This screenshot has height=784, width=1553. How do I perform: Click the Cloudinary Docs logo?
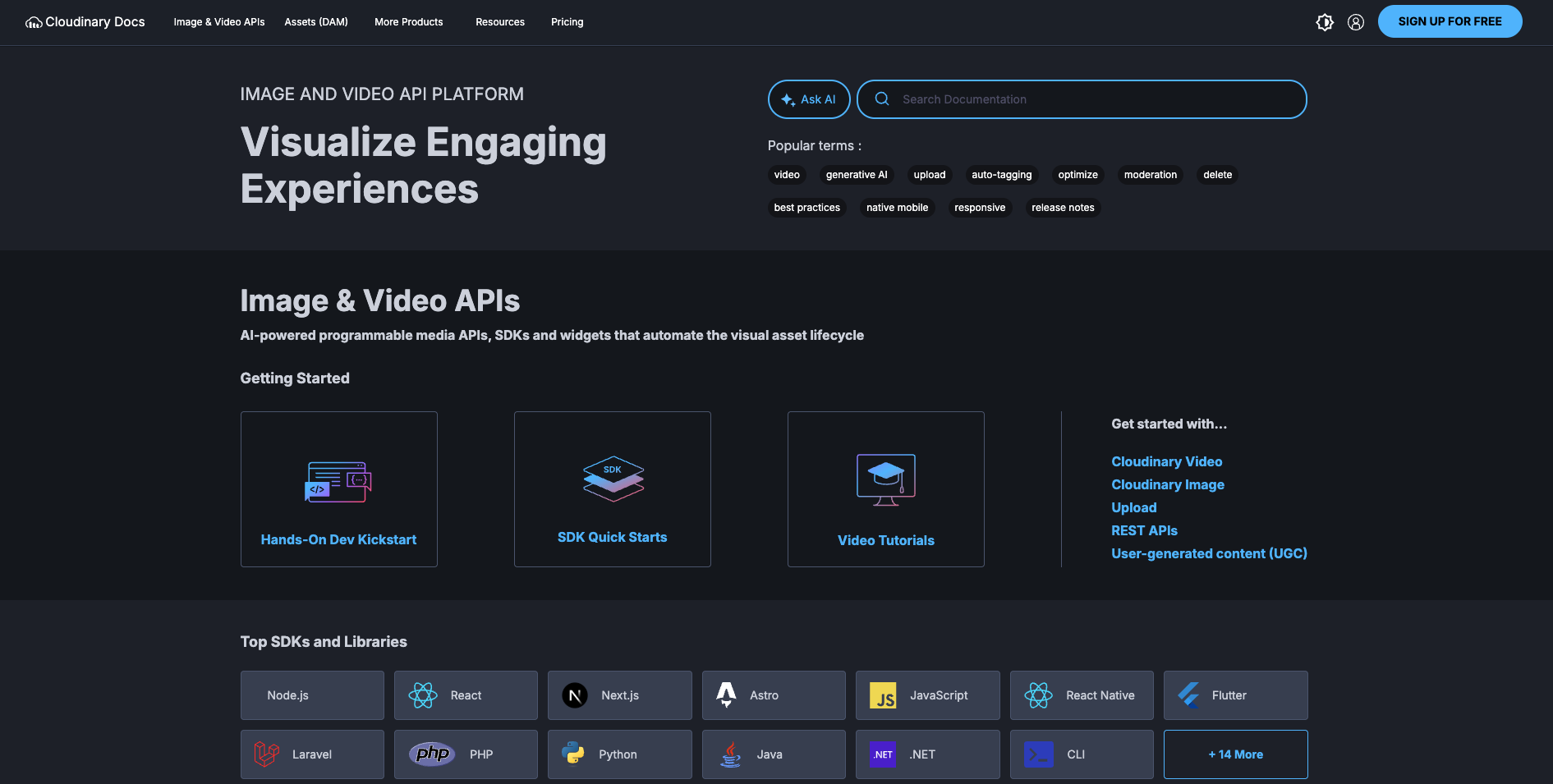pos(85,22)
